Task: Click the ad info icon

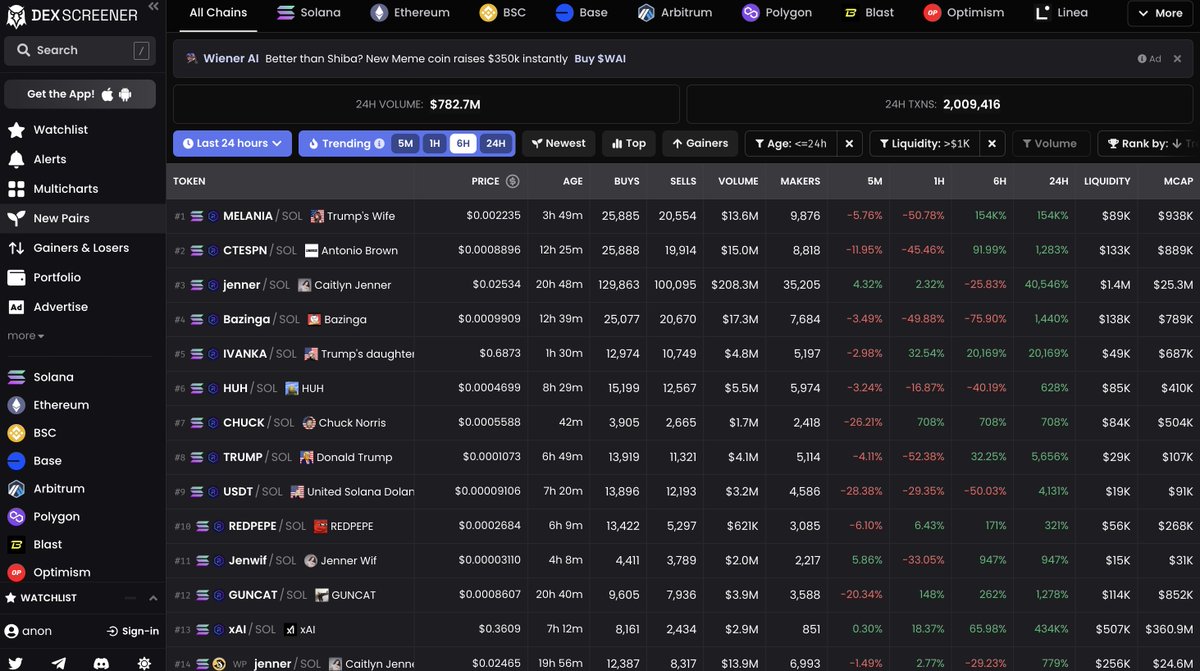Action: pos(1142,59)
